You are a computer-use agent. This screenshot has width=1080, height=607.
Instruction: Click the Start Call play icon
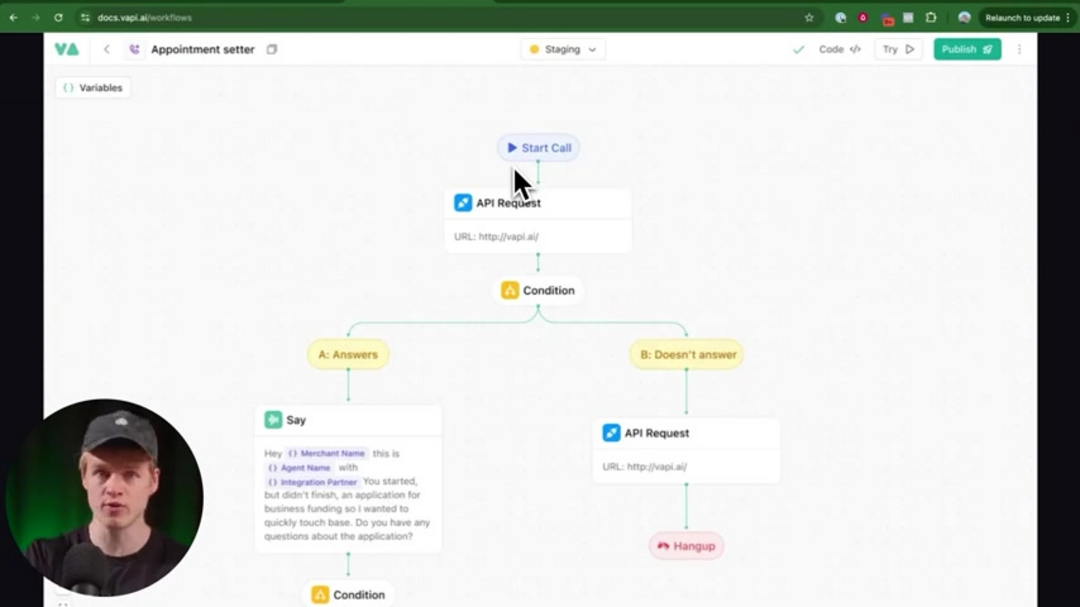pyautogui.click(x=511, y=147)
